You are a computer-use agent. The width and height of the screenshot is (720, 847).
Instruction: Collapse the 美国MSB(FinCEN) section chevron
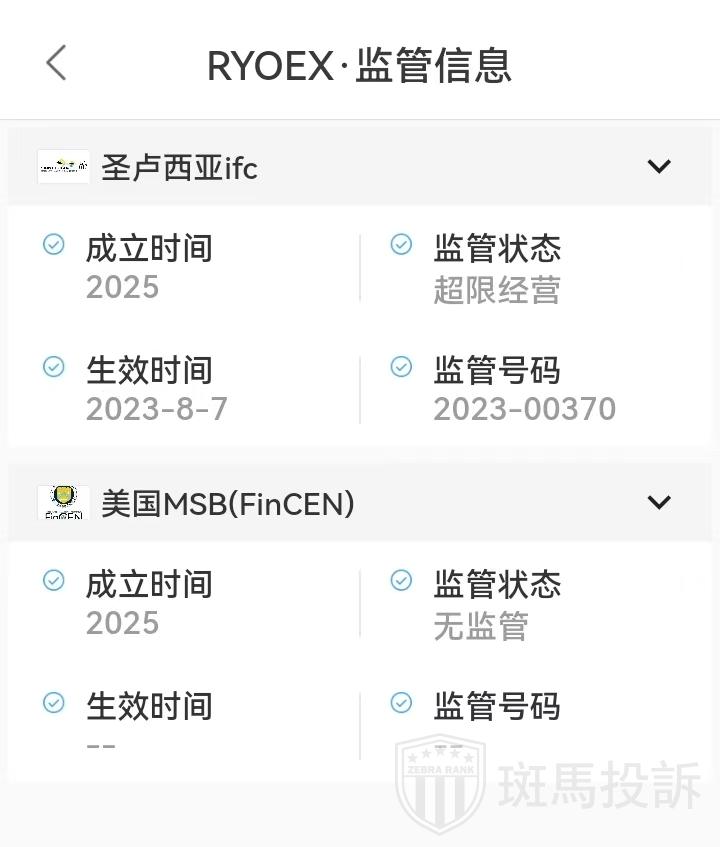(x=659, y=502)
